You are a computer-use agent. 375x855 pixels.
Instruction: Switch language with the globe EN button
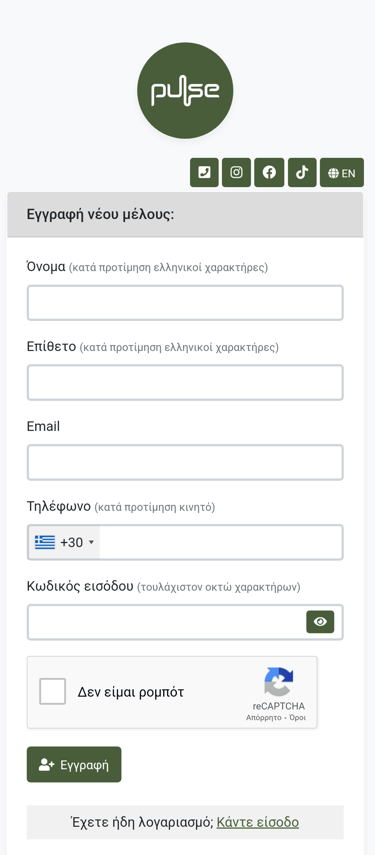(342, 172)
